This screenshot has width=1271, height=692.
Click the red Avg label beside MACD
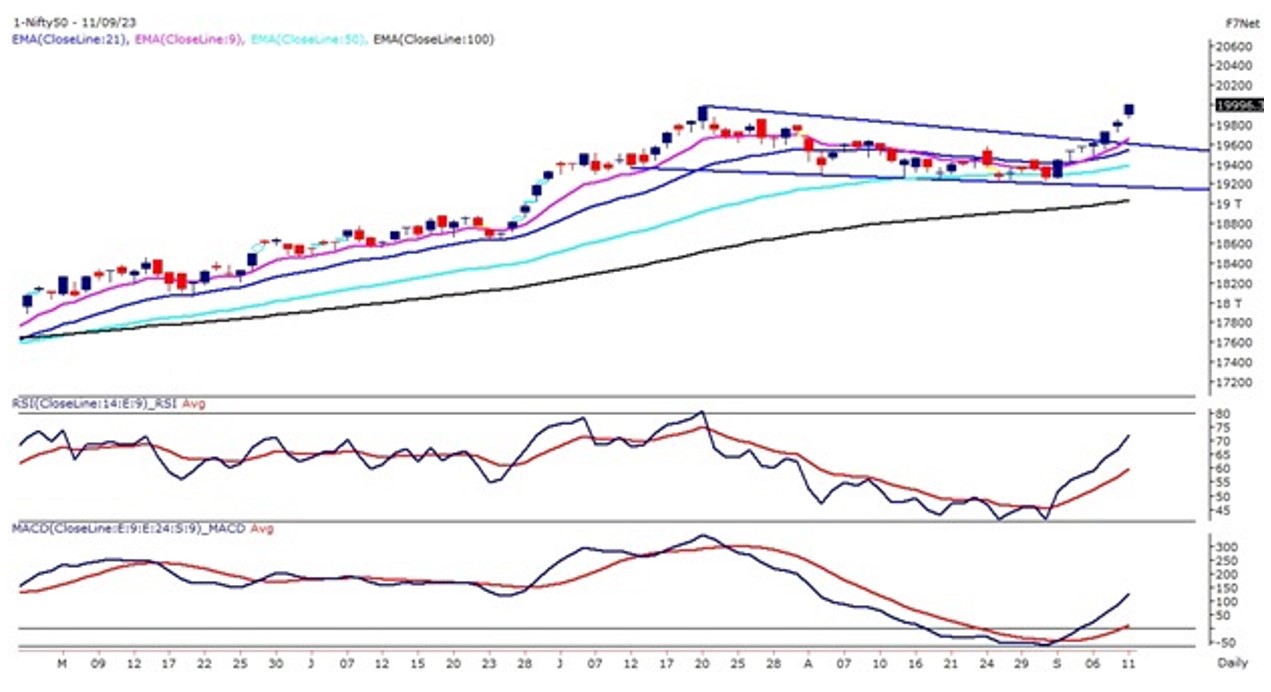[261, 528]
